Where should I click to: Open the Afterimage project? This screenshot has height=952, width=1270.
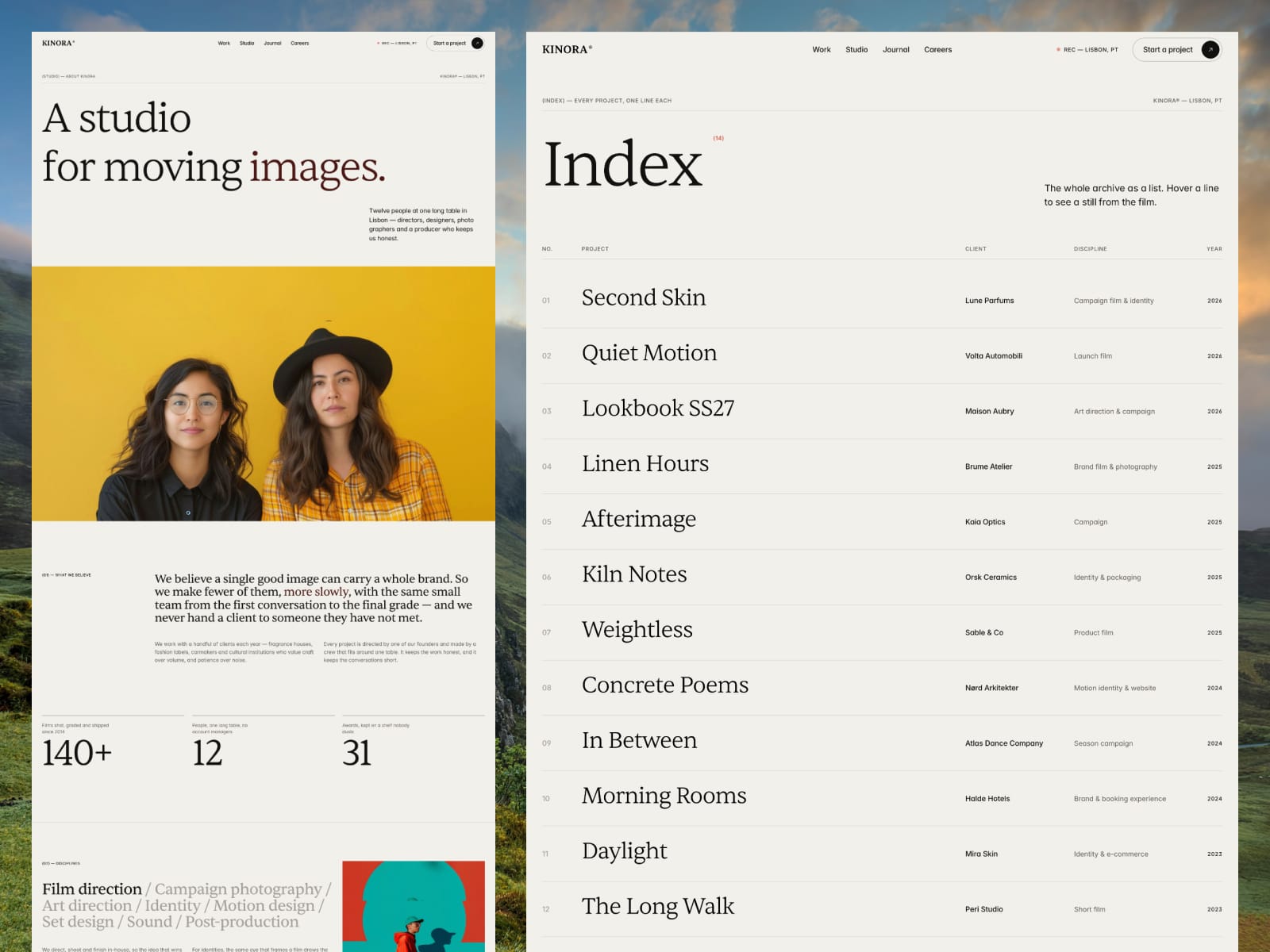coord(639,519)
